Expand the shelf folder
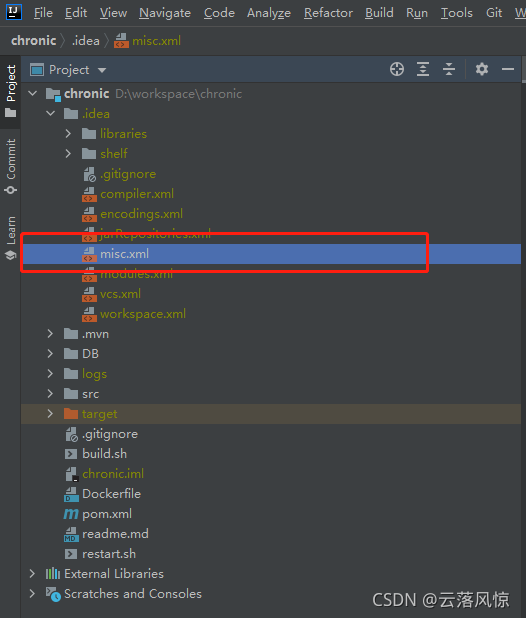 click(x=68, y=154)
